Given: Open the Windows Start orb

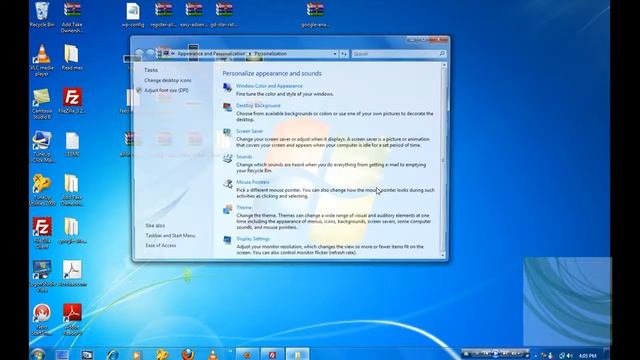Looking at the screenshot, I should click(x=38, y=354).
